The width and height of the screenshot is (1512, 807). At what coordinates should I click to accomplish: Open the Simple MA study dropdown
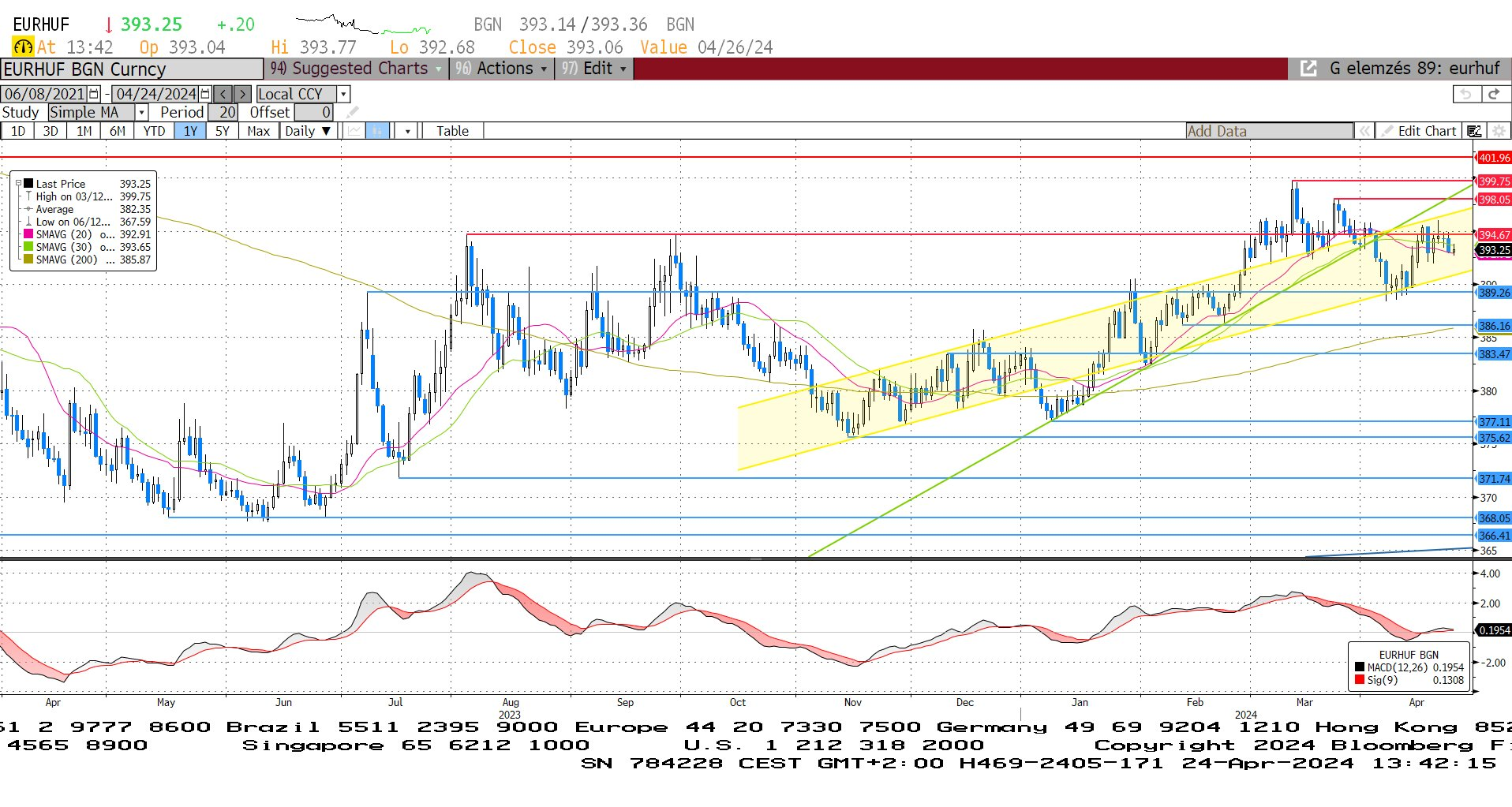[141, 112]
